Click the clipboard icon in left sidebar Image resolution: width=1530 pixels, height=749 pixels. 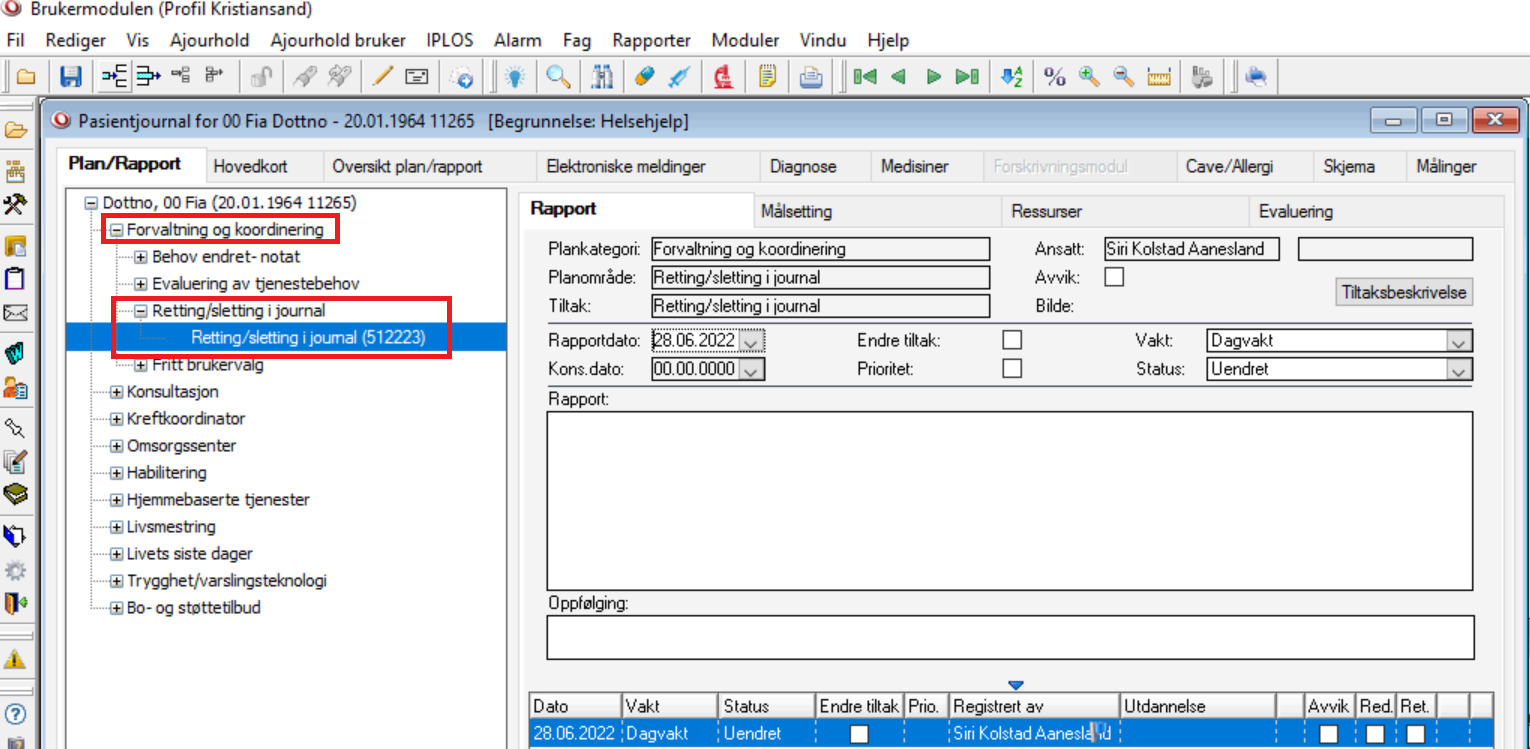pos(15,278)
